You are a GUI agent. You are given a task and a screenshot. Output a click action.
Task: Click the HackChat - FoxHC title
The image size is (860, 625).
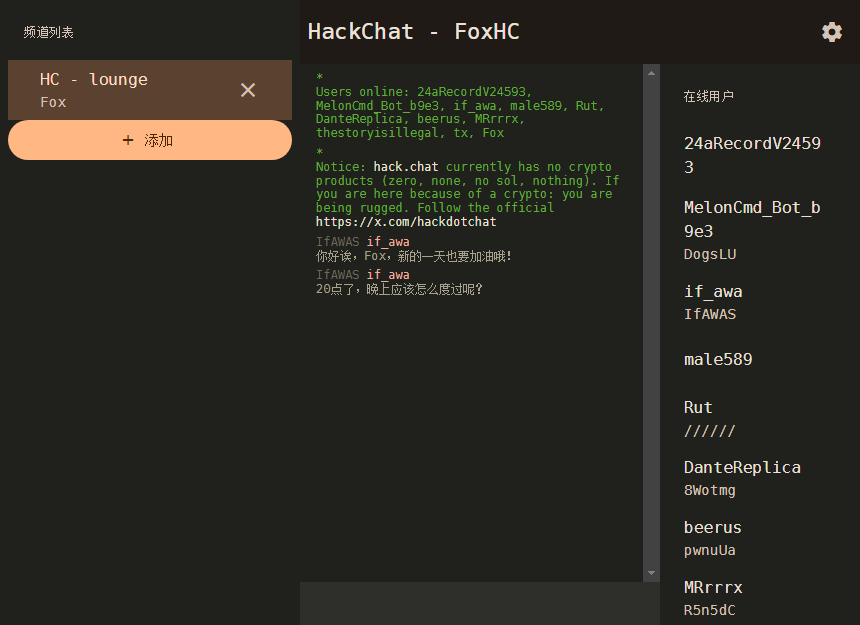414,32
